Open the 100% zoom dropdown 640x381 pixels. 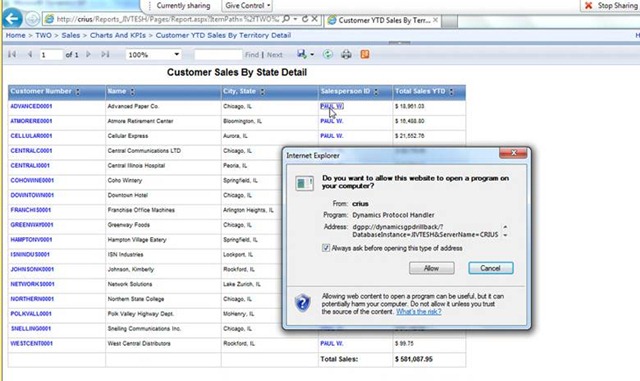(153, 54)
